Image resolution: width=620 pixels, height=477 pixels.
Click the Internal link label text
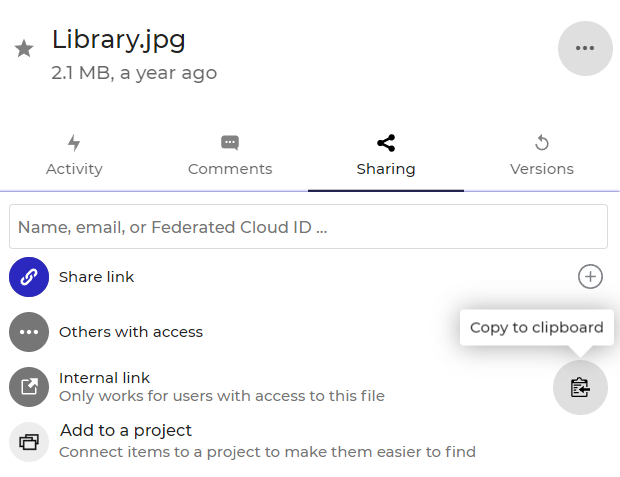tap(104, 378)
